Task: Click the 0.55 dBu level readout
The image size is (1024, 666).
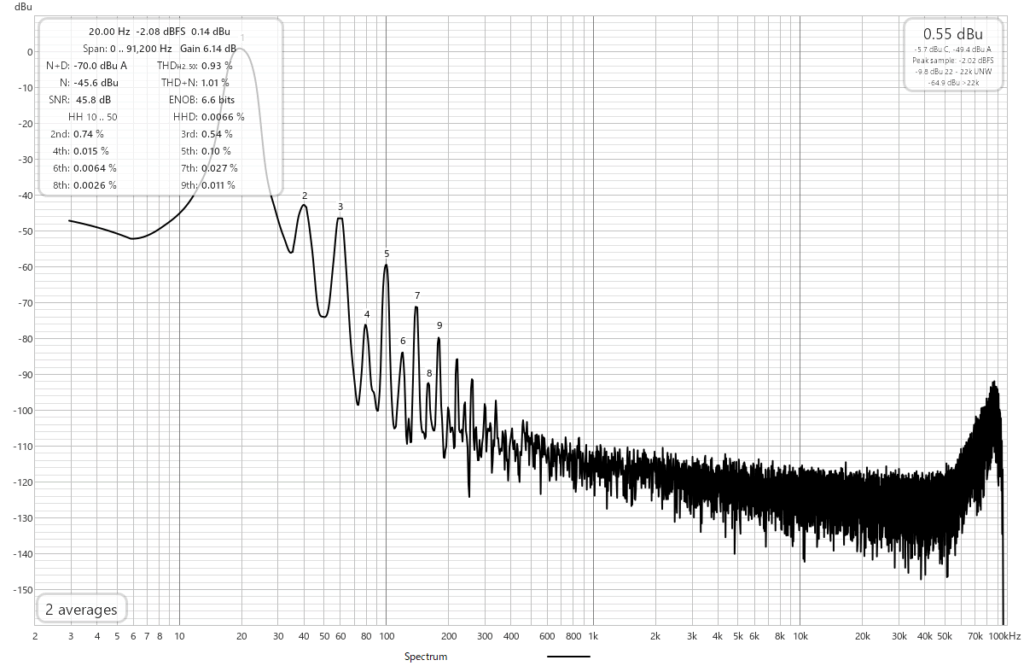Action: point(951,33)
